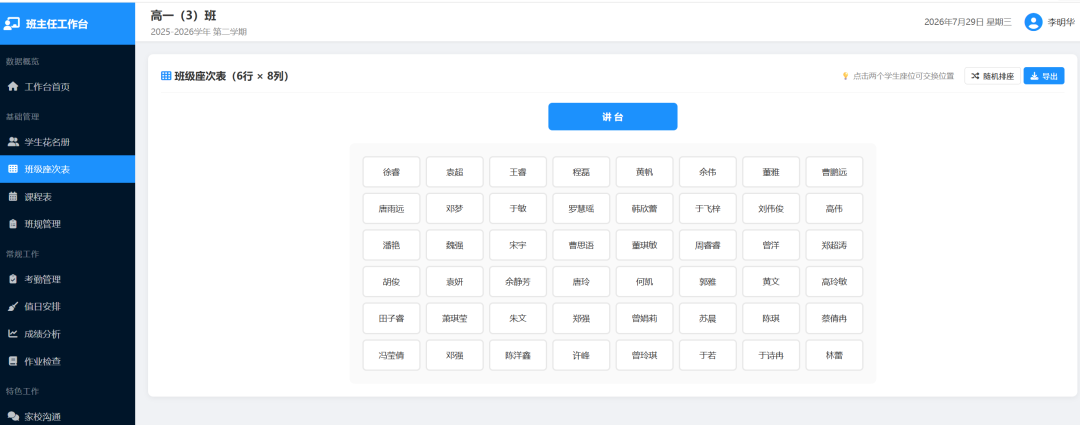This screenshot has height=425, width=1080.
Task: Click the 随机排座 shuffle button
Action: coord(993,76)
